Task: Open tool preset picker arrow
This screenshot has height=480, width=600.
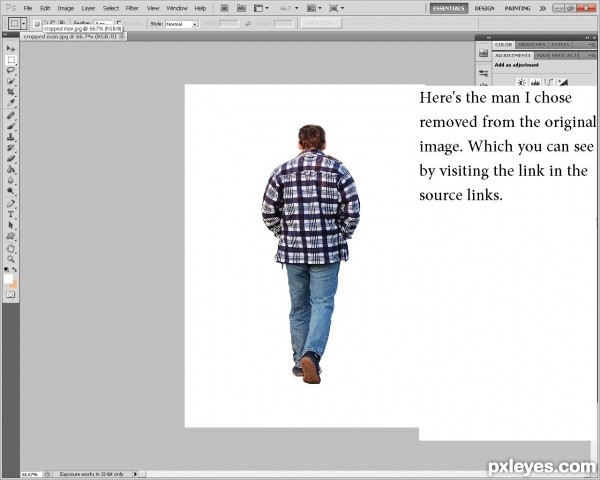Action: (x=24, y=24)
